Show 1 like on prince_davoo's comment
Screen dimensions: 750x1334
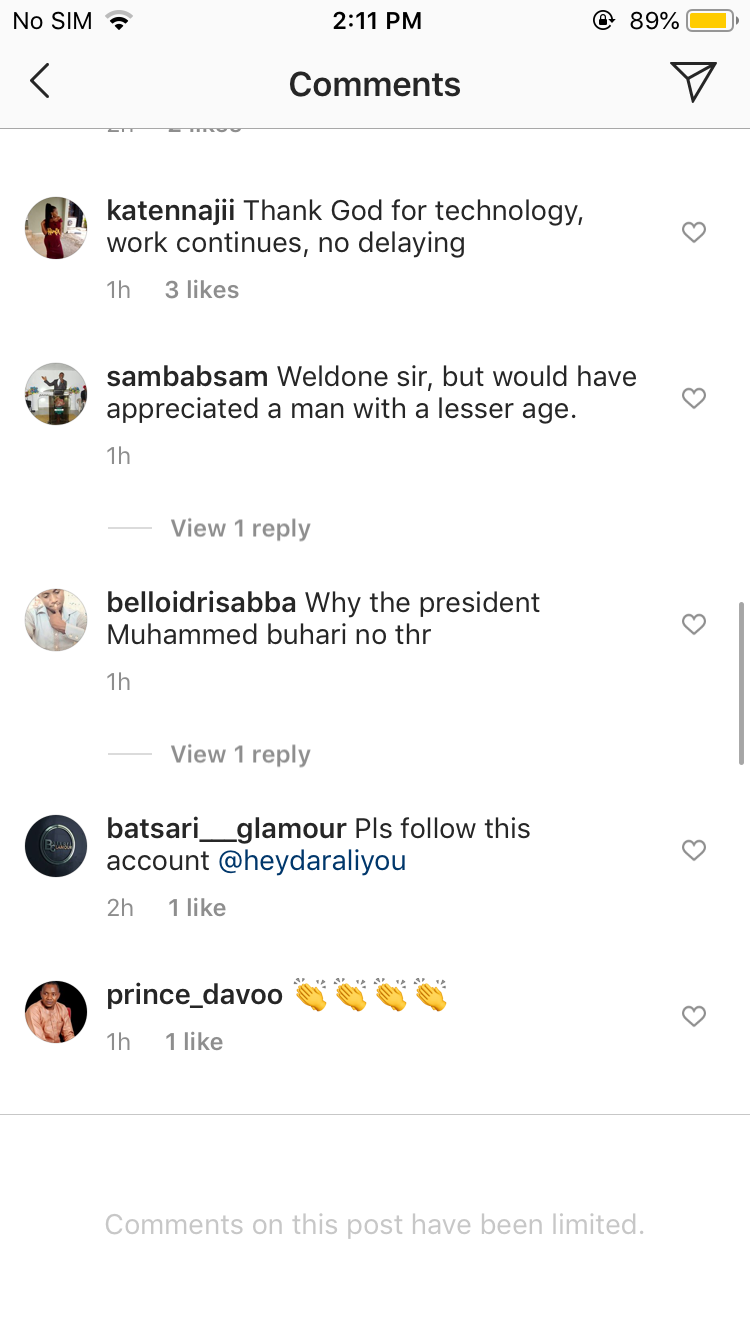coord(194,1042)
